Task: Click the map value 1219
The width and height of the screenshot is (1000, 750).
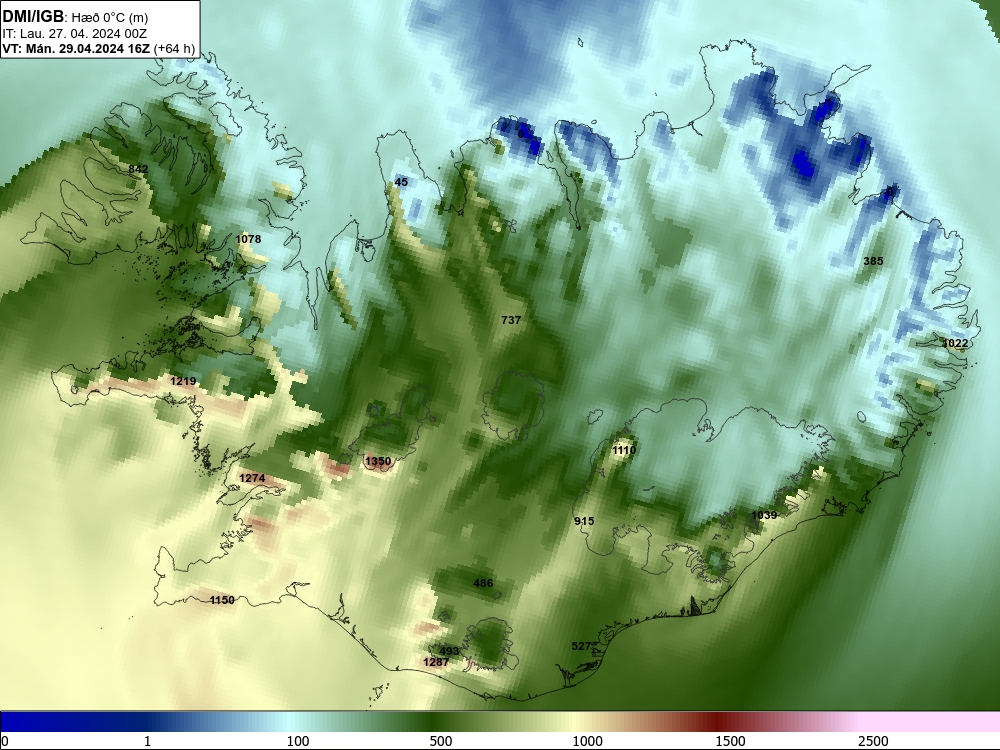Action: 183,381
